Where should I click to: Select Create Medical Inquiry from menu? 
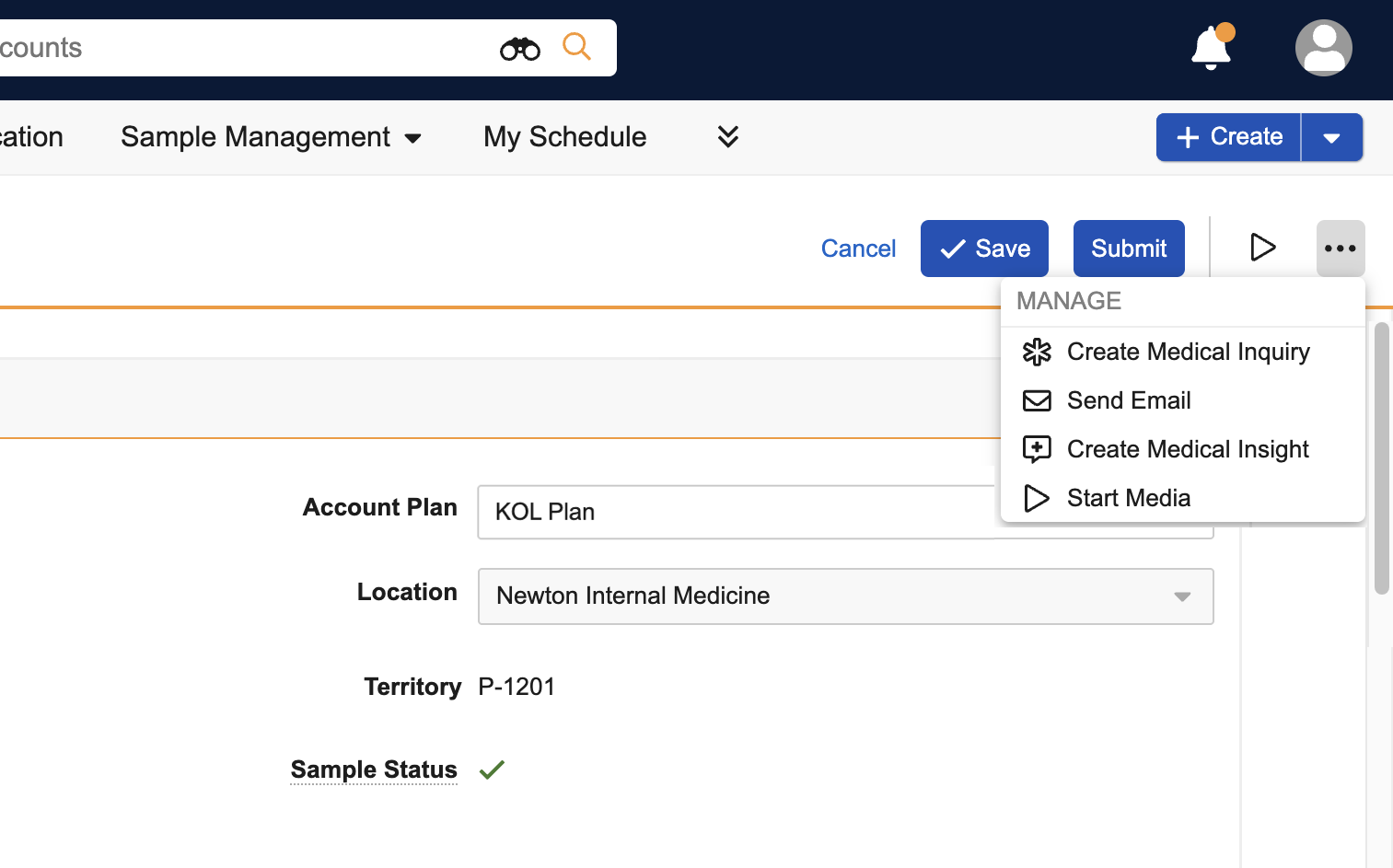[1187, 352]
